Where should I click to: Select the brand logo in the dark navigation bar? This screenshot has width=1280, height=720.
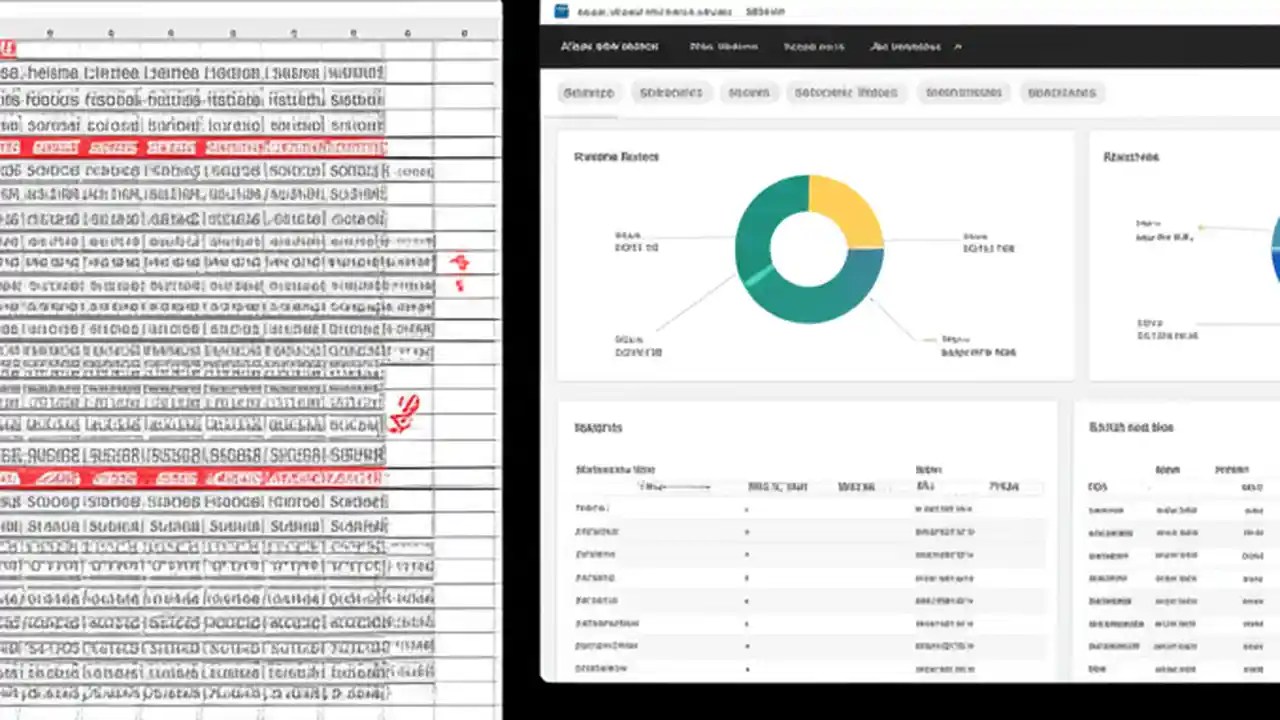click(x=610, y=46)
